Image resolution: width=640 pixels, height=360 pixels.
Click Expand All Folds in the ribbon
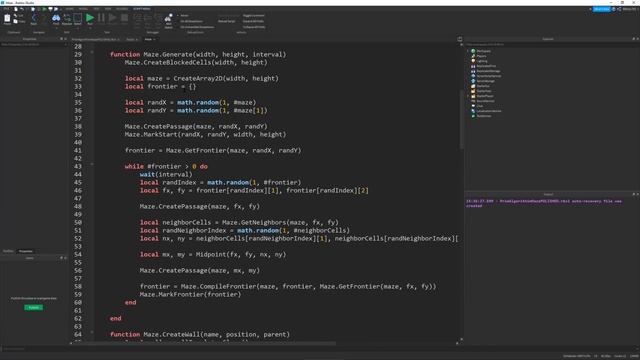pyautogui.click(x=253, y=21)
